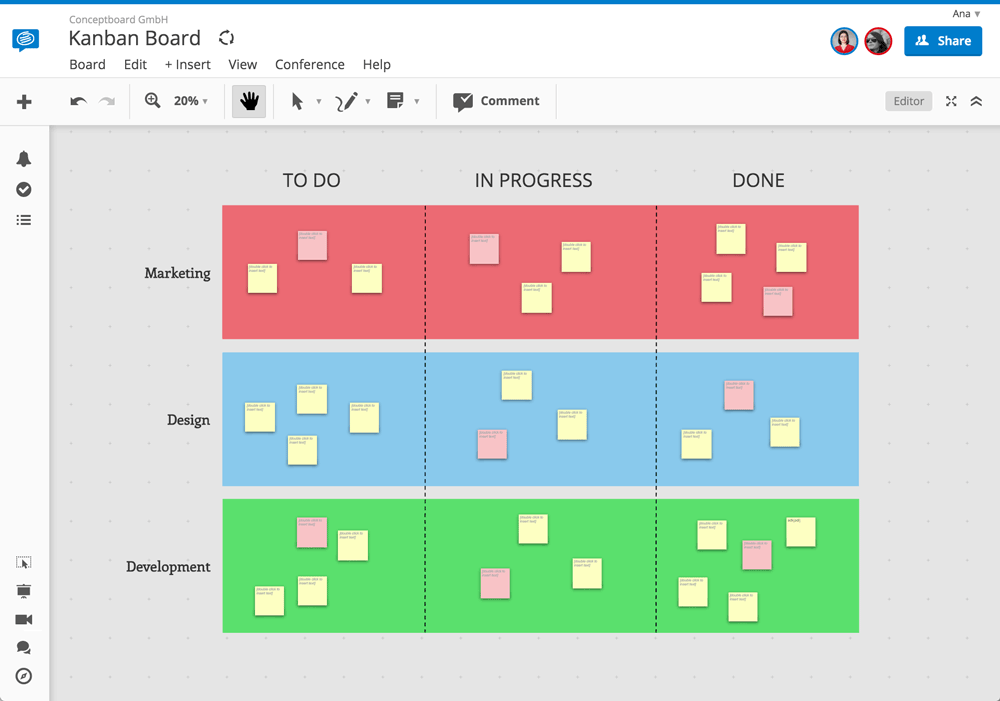Expand the pen tool options arrow
This screenshot has width=1000, height=701.
[x=368, y=101]
